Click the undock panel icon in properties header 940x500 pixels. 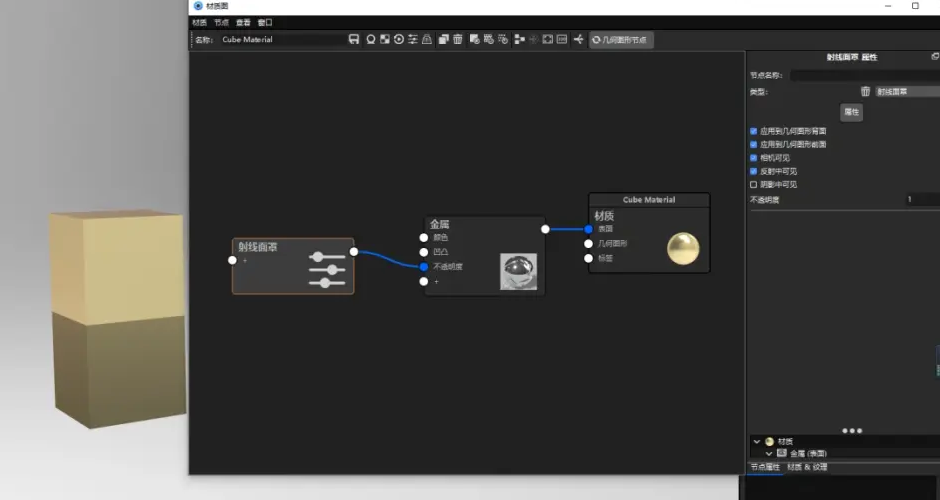[935, 56]
